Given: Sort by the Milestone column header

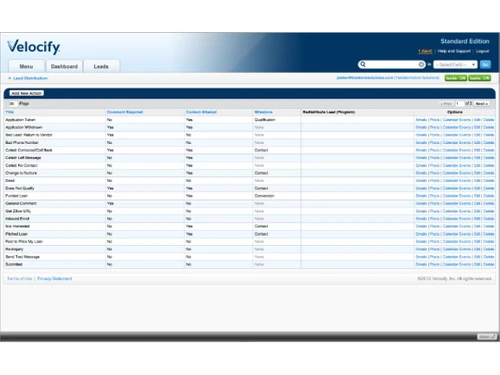Looking at the screenshot, I should (x=264, y=112).
